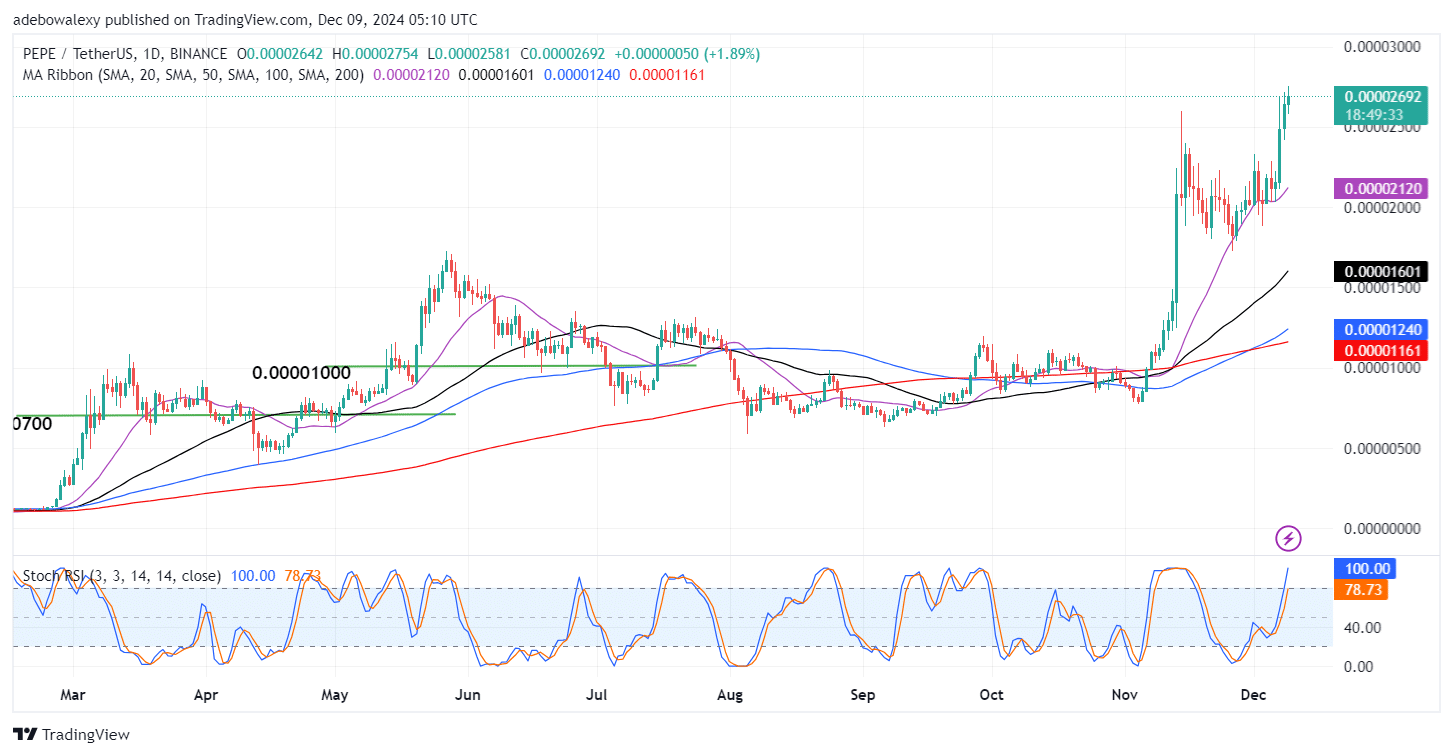Image resolution: width=1453 pixels, height=756 pixels.
Task: Click the Dec label on time axis
Action: click(x=1254, y=693)
